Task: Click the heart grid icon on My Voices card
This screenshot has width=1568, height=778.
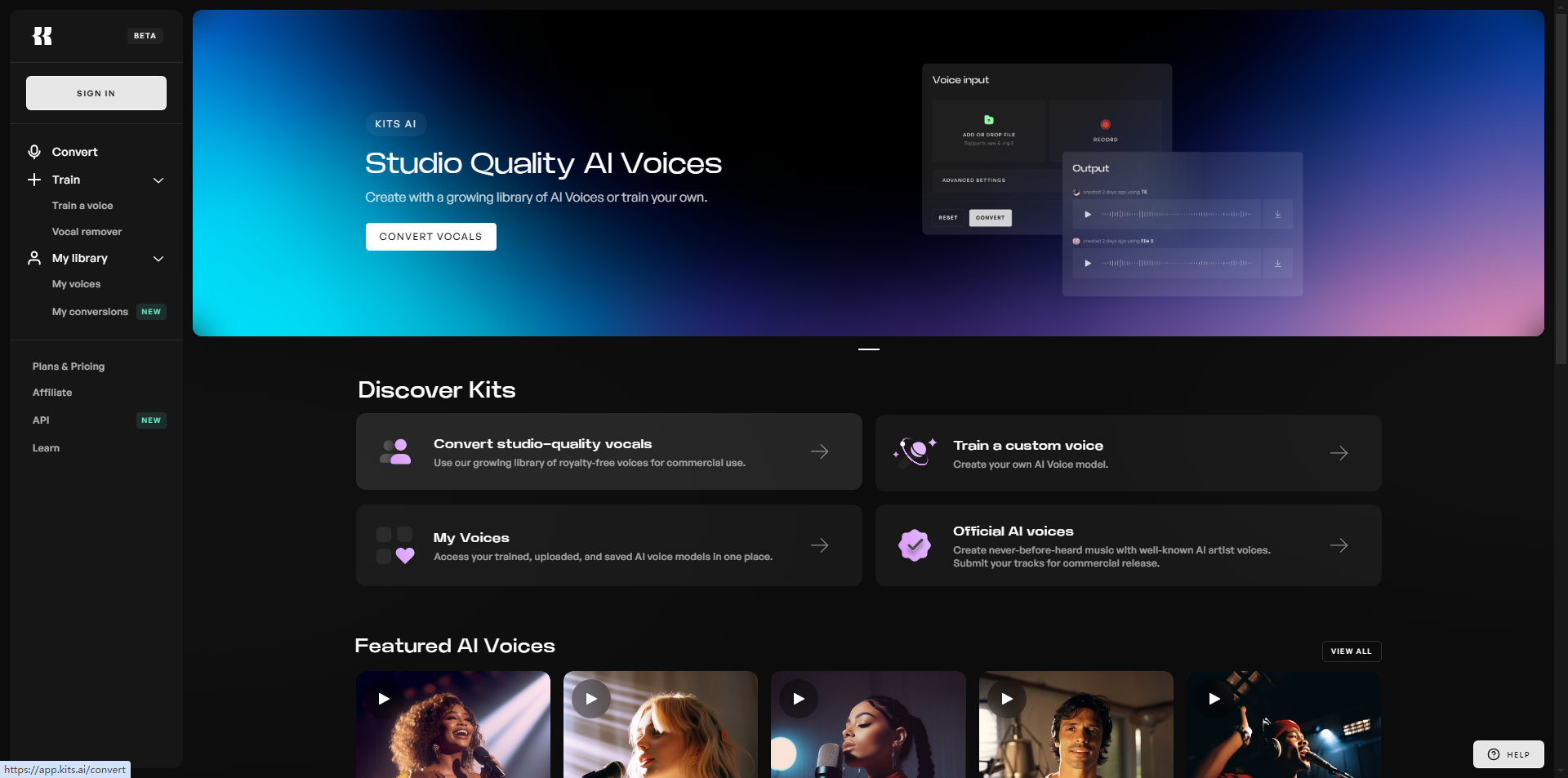Action: tap(395, 545)
